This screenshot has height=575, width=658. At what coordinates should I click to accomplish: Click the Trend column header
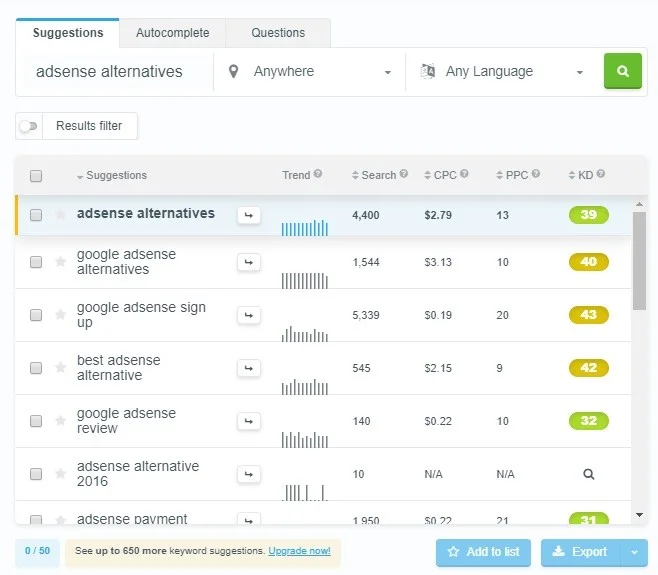click(296, 175)
